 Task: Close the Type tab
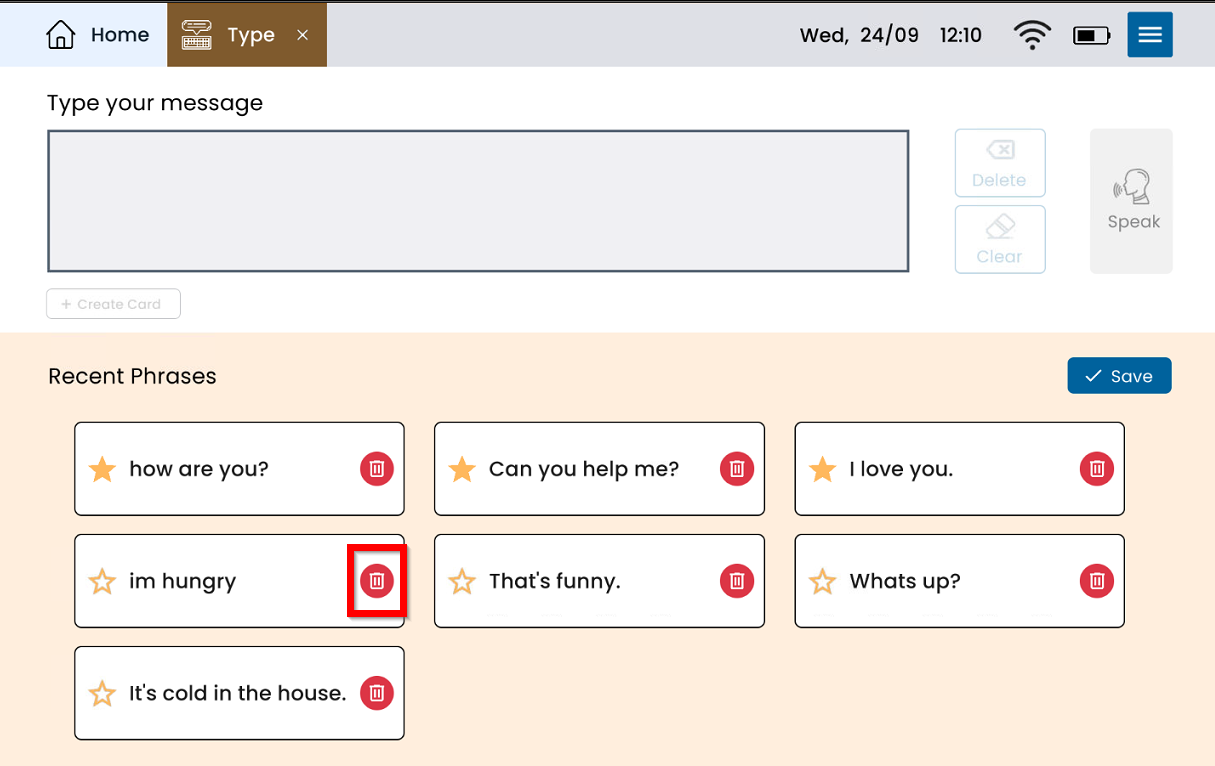[303, 35]
